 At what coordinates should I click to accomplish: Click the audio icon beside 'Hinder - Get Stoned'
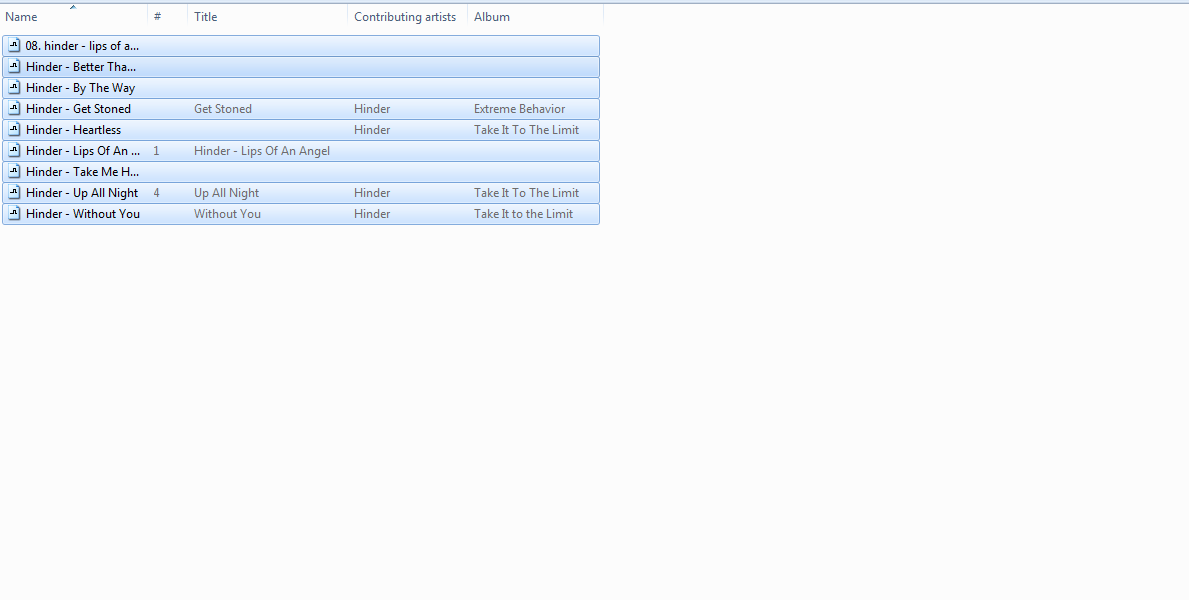click(14, 108)
